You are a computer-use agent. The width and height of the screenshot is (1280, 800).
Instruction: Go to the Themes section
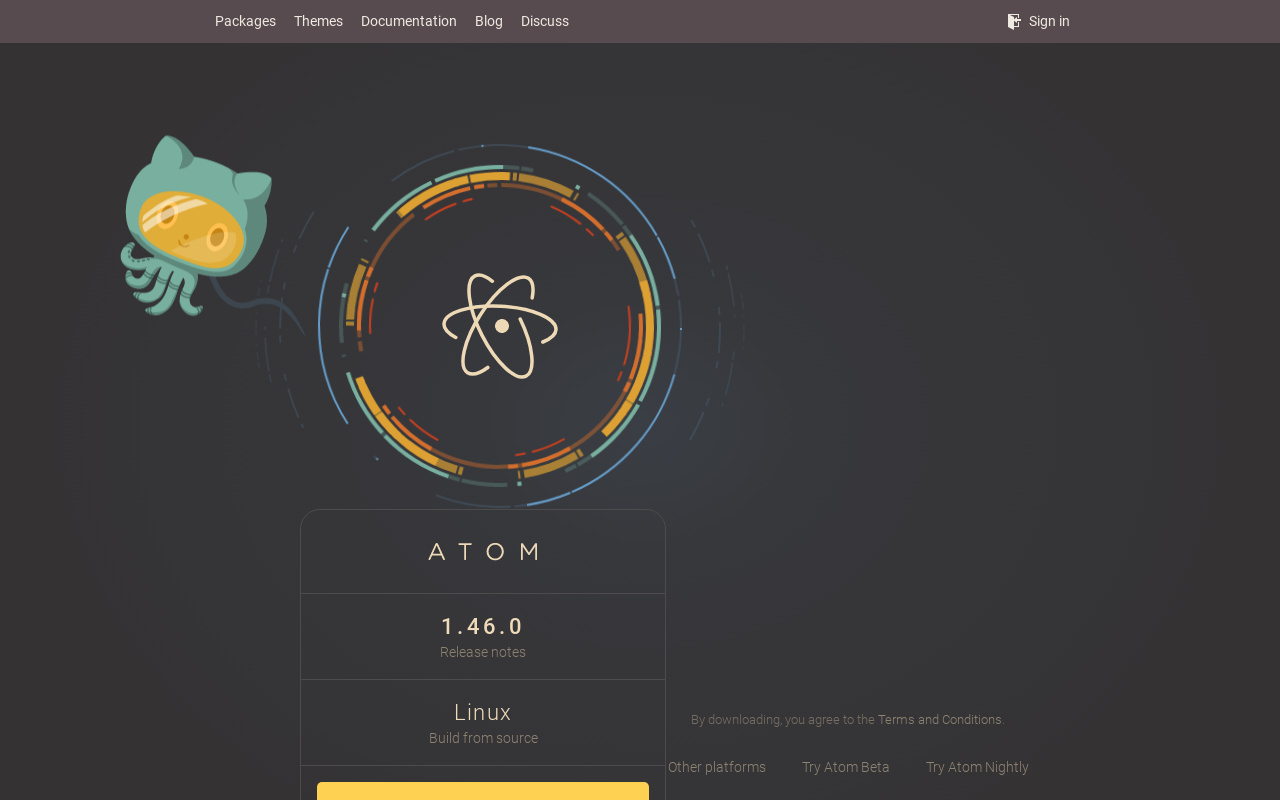pyautogui.click(x=318, y=21)
